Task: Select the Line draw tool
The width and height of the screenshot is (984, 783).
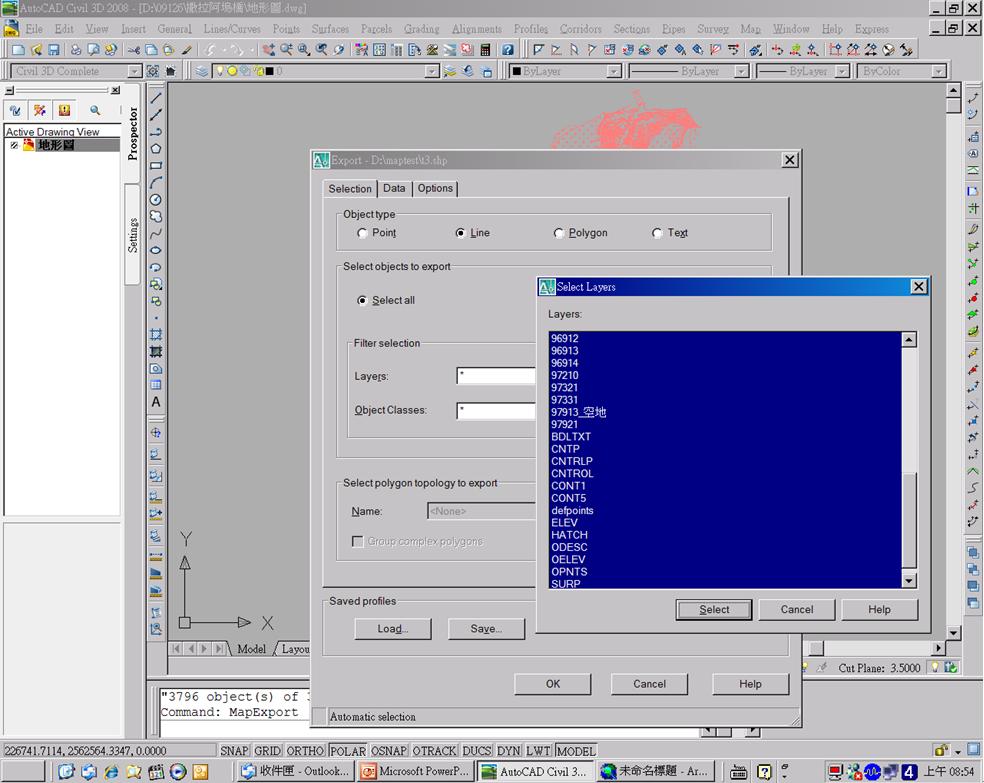Action: tap(156, 98)
